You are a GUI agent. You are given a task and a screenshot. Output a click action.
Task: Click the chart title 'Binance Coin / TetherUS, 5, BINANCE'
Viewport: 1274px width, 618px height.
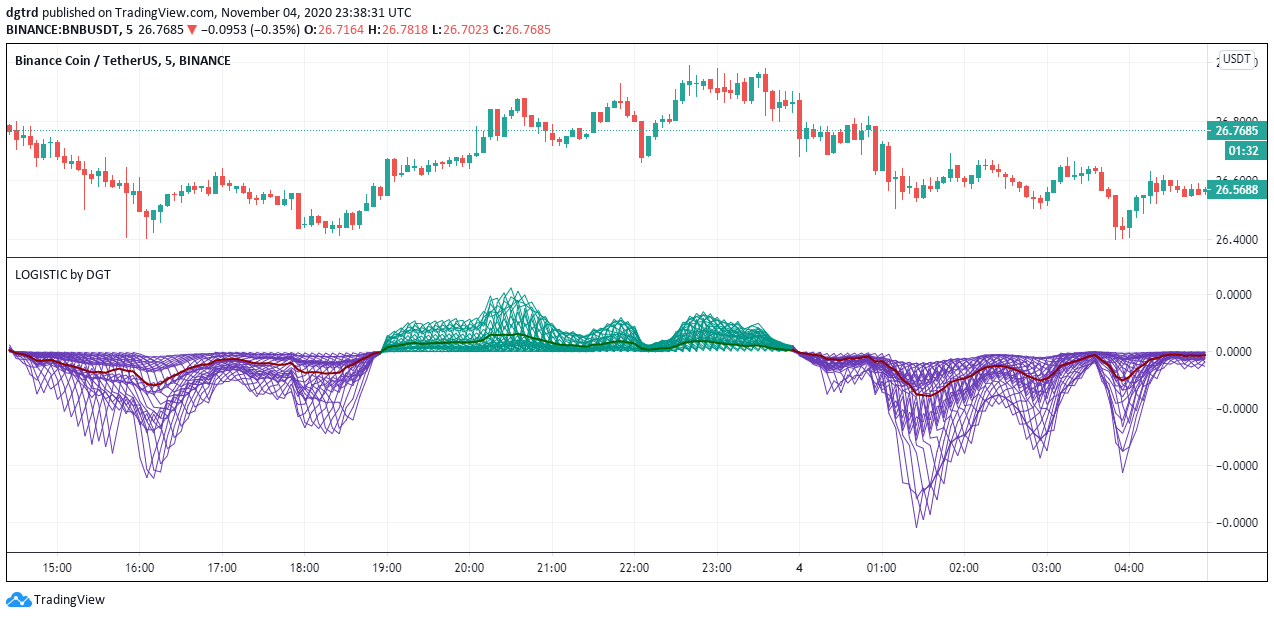tap(122, 61)
